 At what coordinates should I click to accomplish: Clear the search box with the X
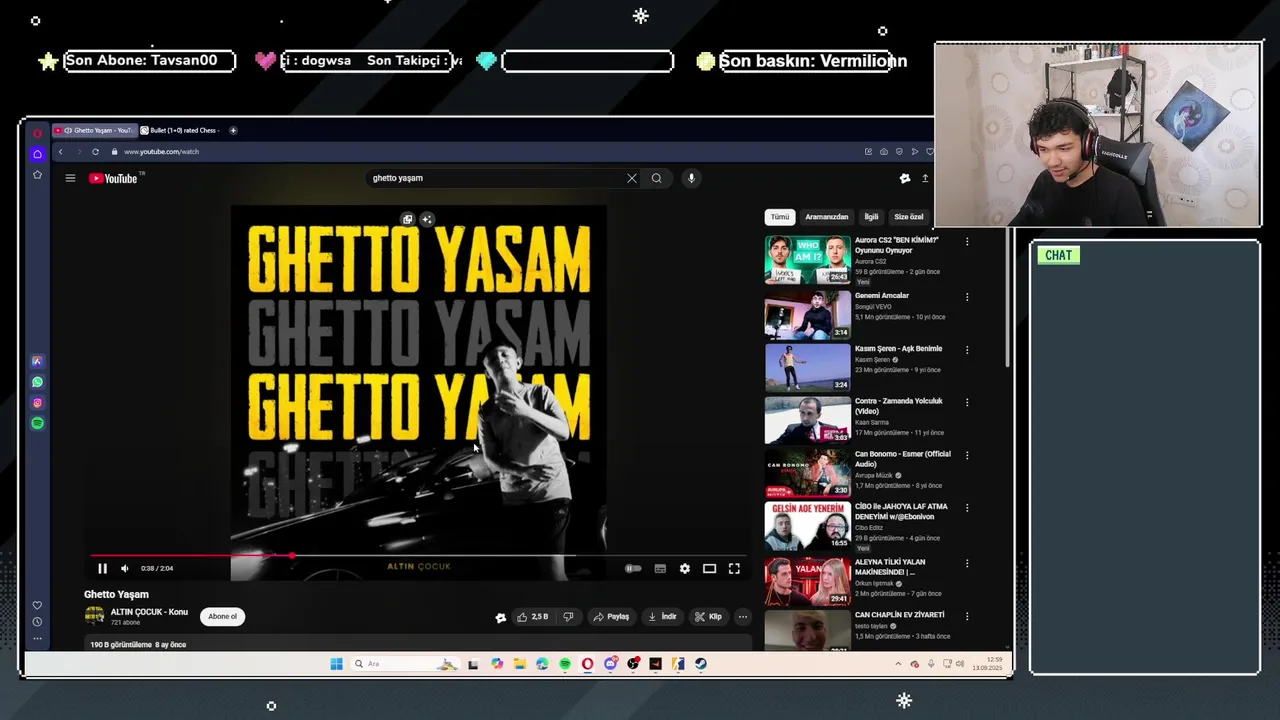631,178
